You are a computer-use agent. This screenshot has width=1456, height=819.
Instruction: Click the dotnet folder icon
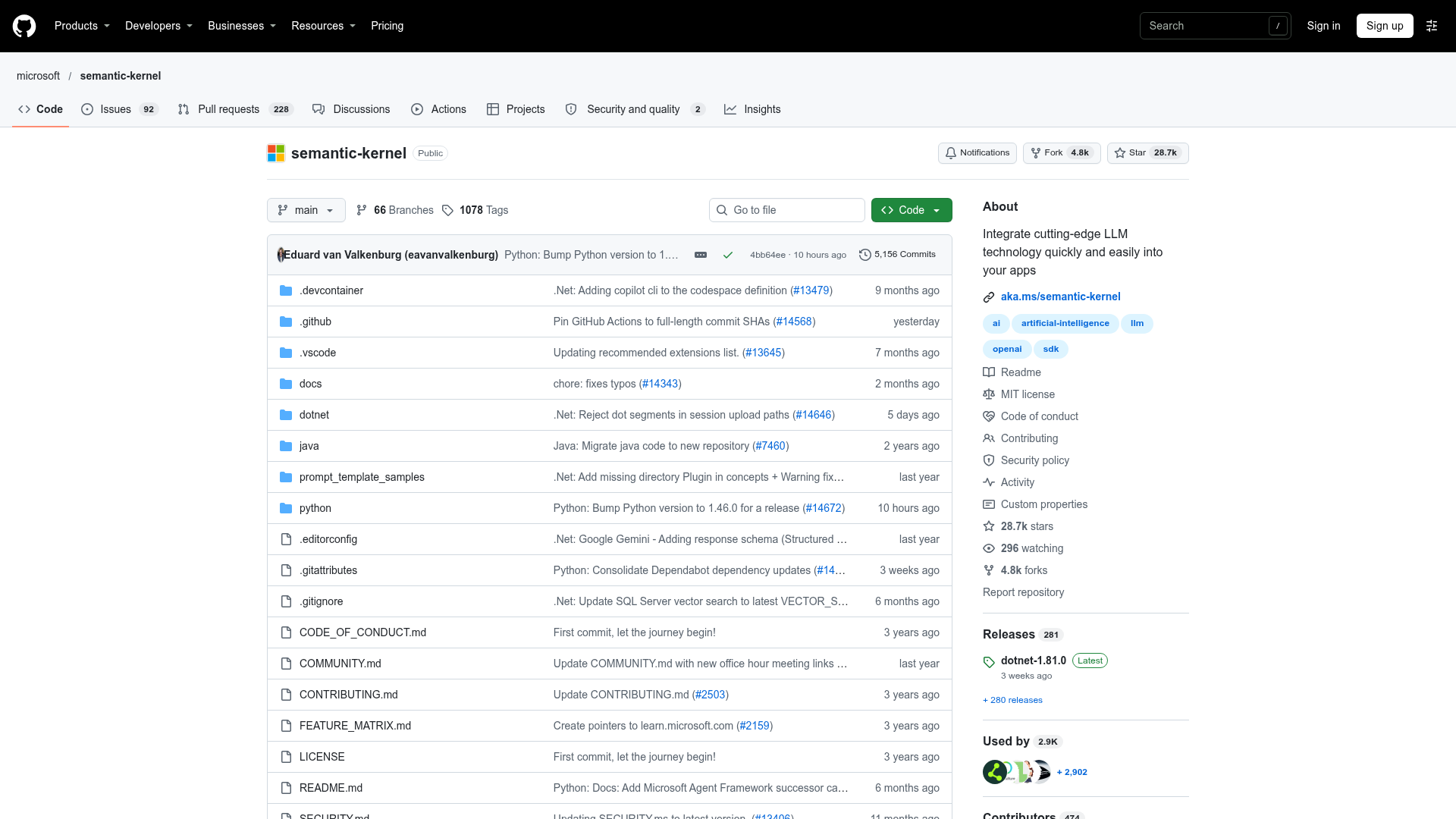(286, 415)
